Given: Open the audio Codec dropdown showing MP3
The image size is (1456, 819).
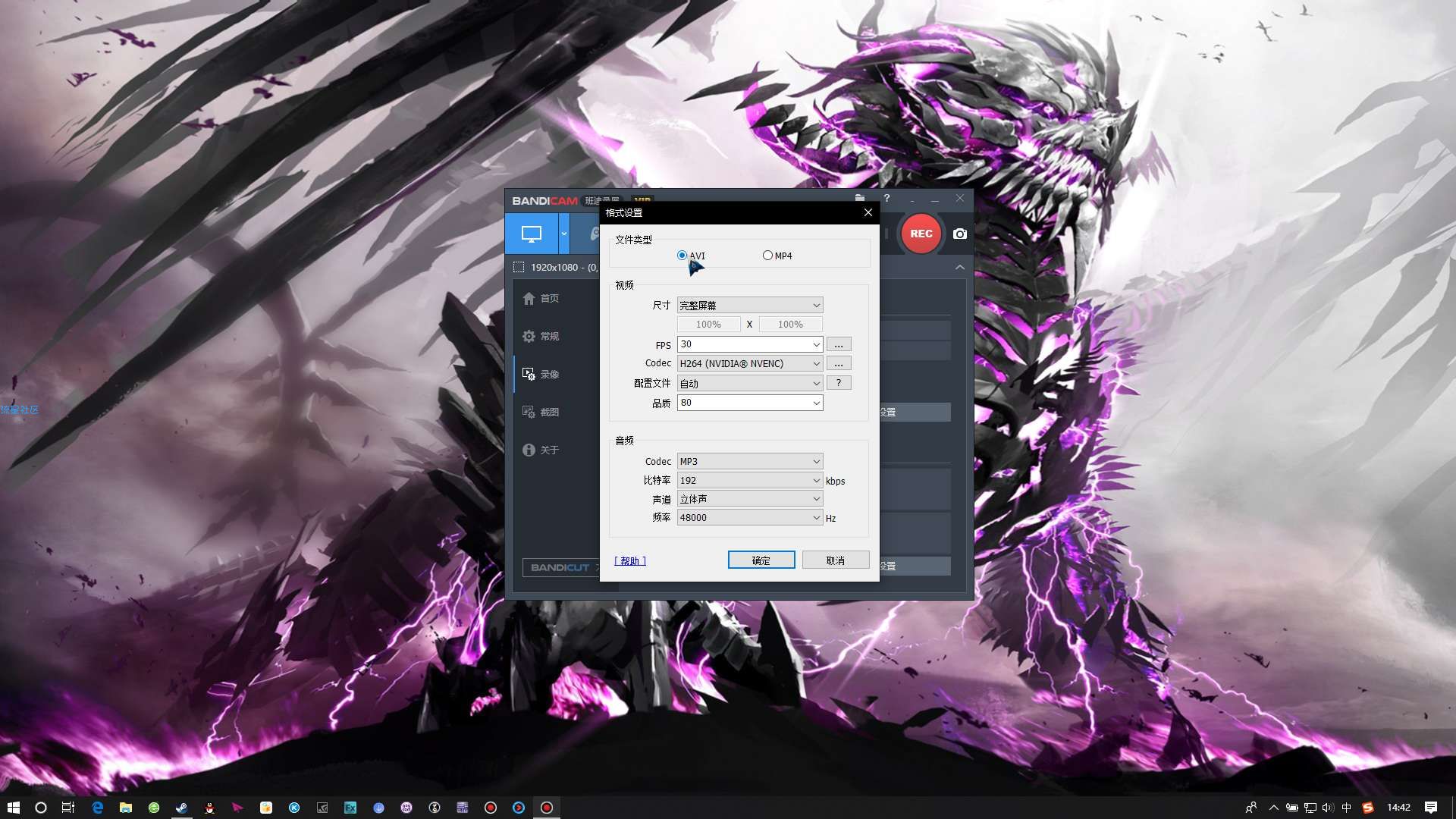Looking at the screenshot, I should (750, 461).
